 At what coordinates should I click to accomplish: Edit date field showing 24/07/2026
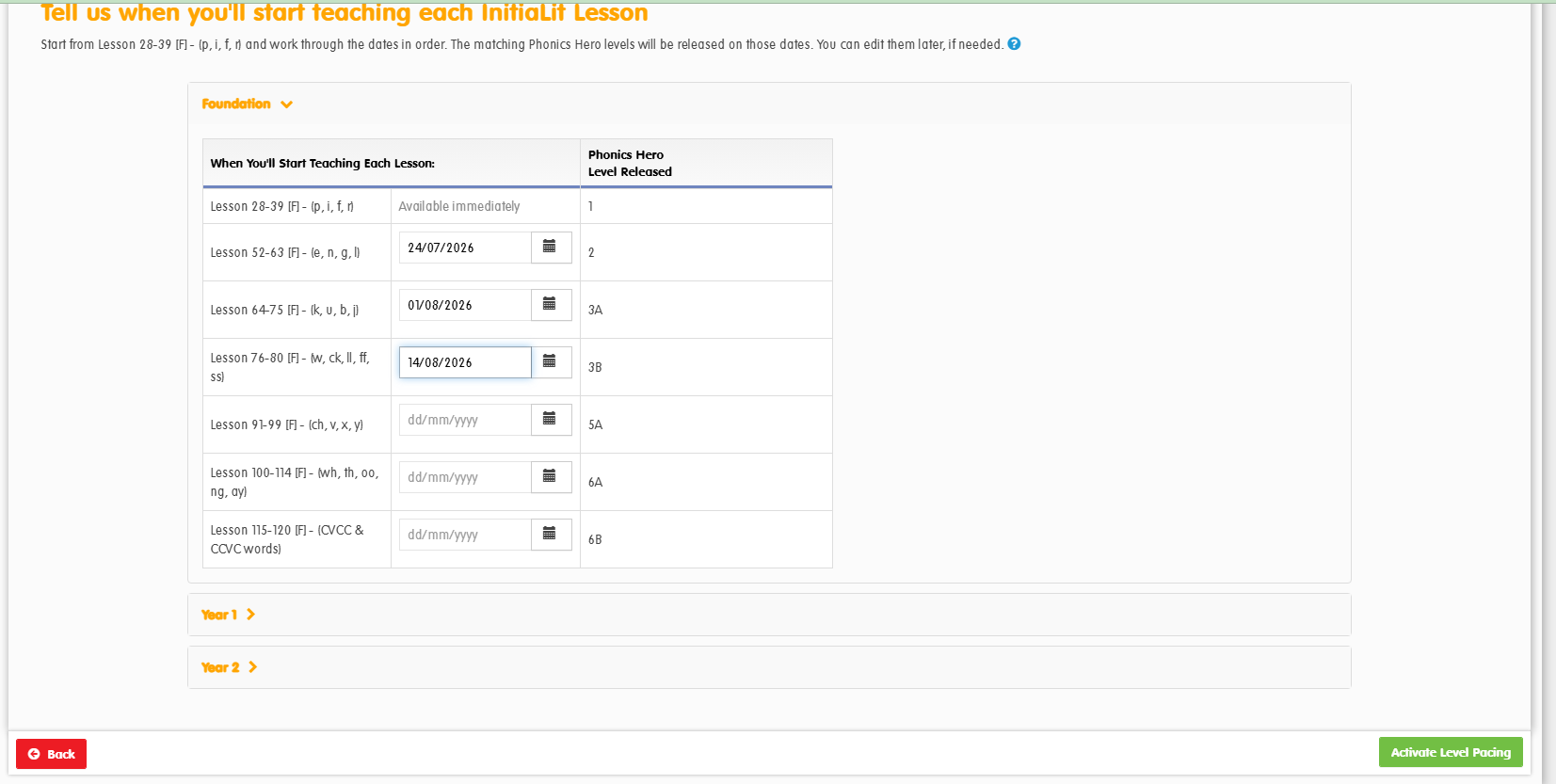465,248
